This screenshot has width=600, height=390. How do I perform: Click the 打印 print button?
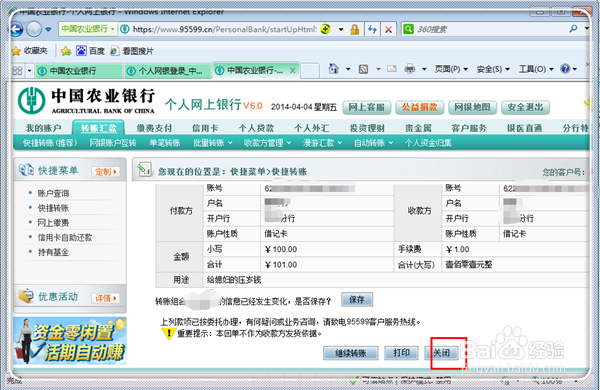[x=401, y=352]
